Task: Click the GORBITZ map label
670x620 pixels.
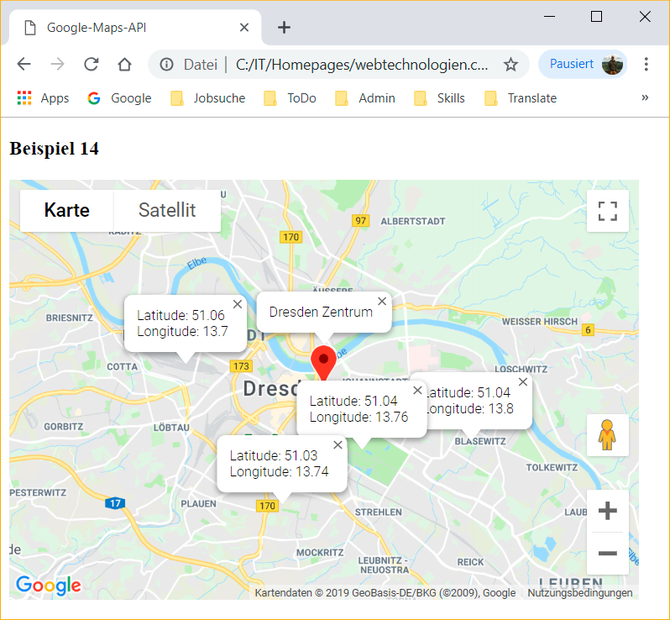Action: 63,426
